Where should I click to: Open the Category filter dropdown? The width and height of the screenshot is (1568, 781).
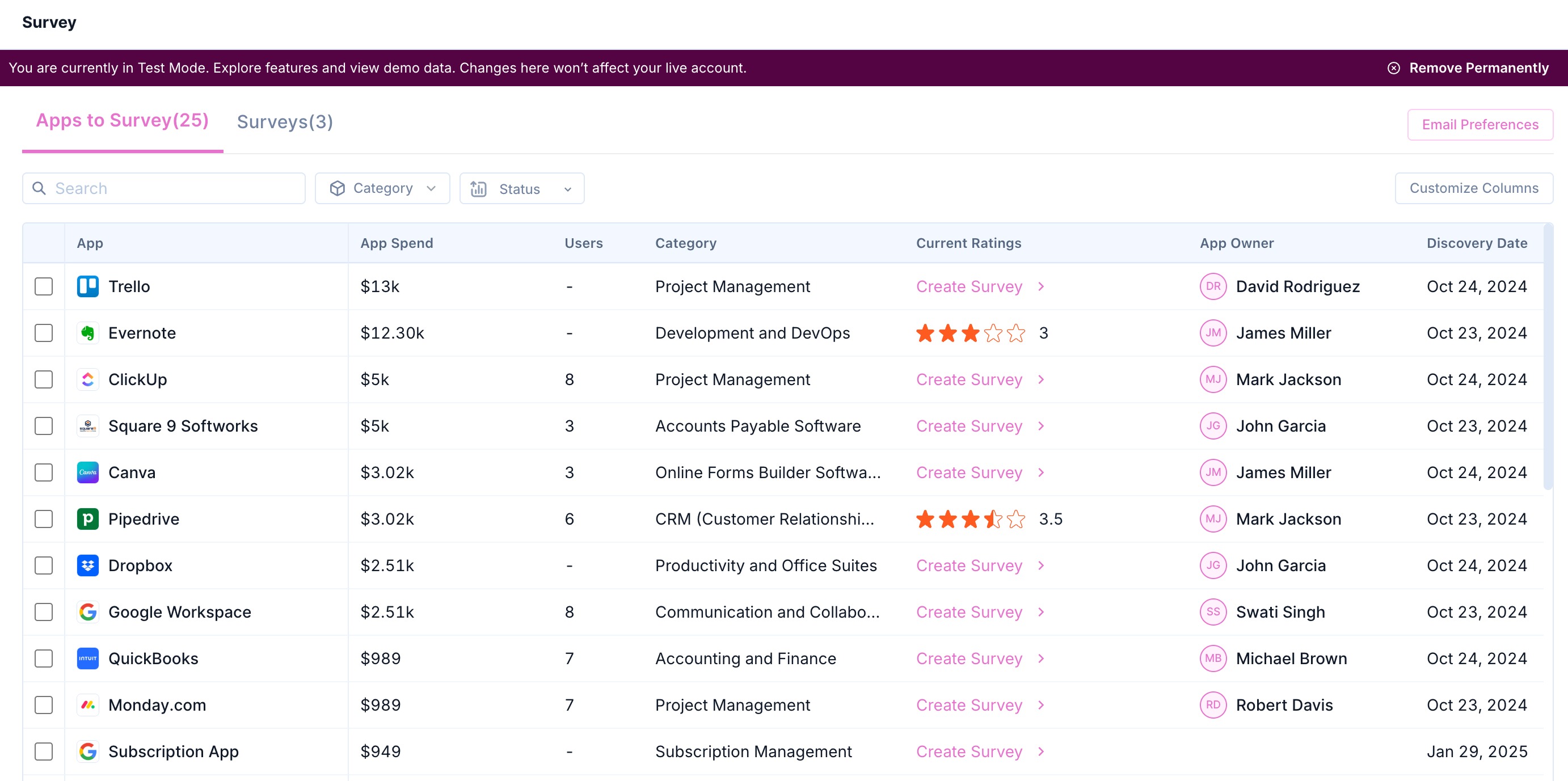382,188
